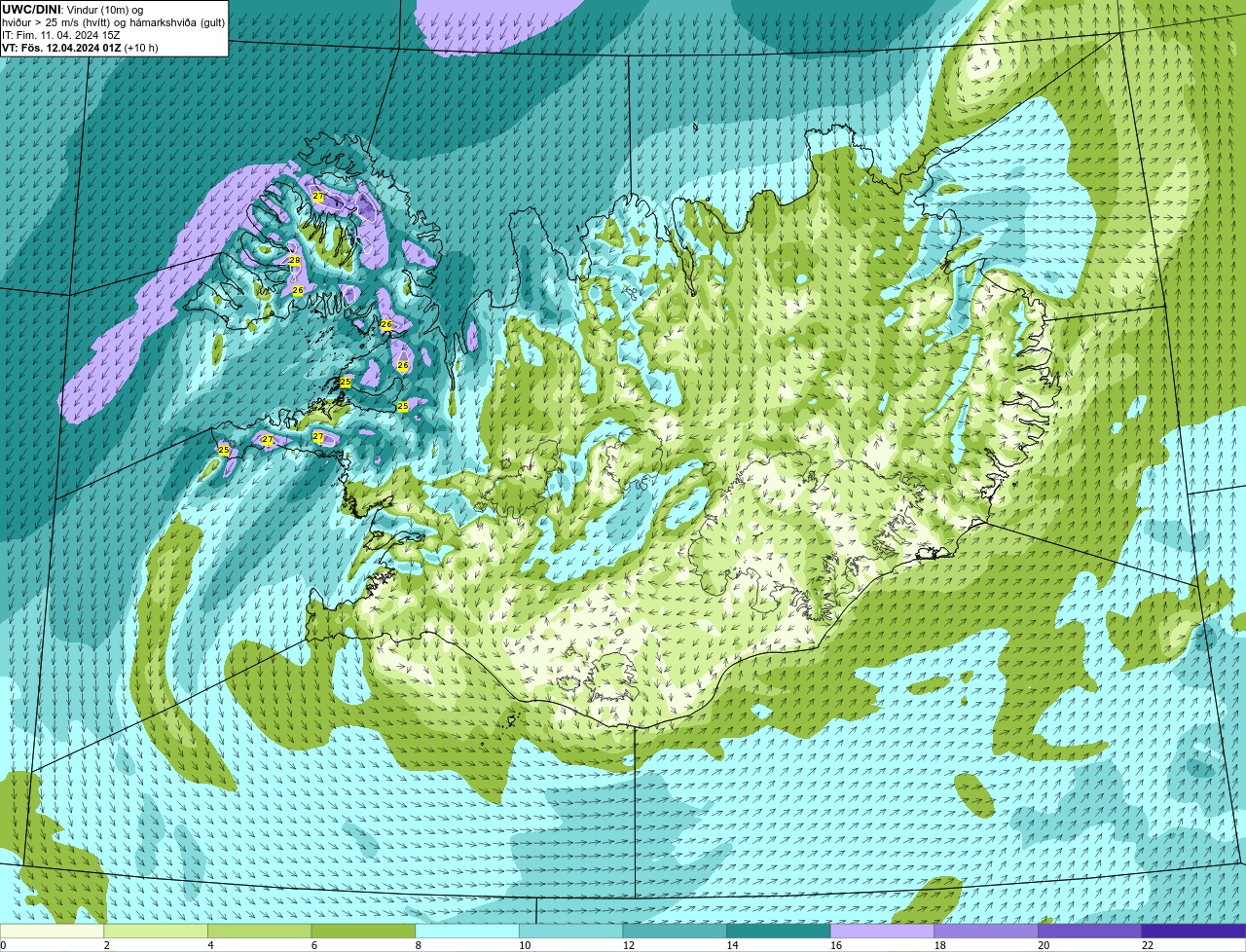Click the legend scale label "10"
1246x952 pixels.
(525, 945)
